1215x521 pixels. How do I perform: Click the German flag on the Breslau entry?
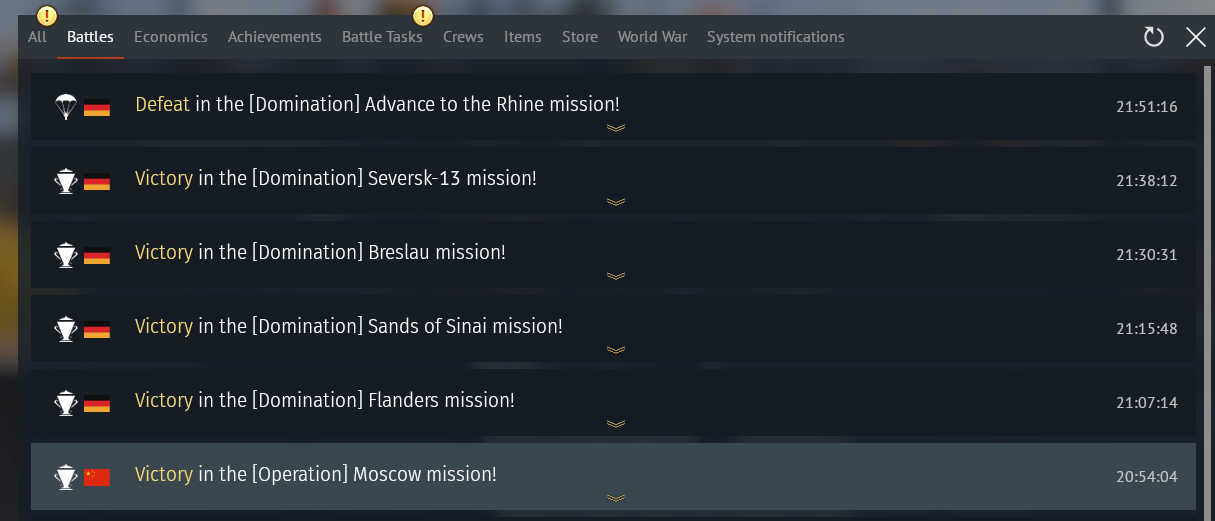(97, 255)
